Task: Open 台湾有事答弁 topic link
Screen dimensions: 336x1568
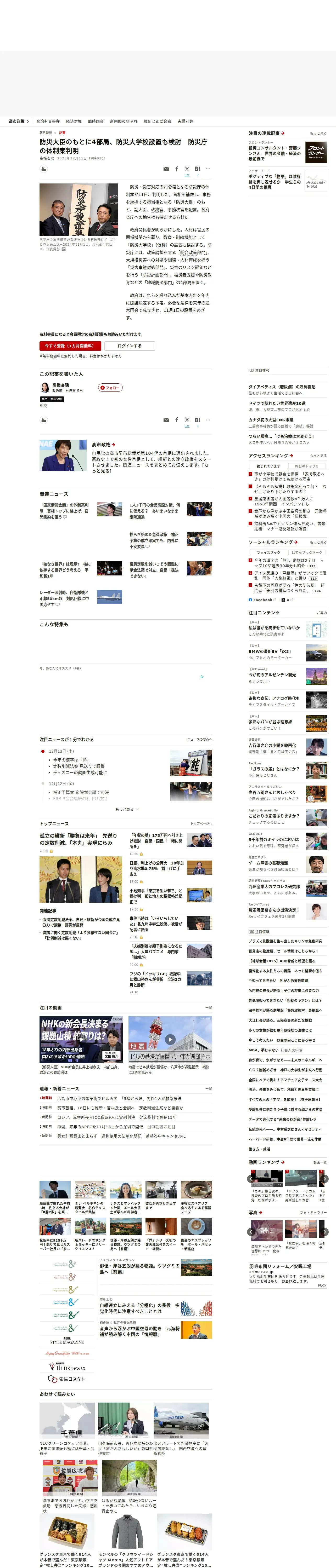Action: click(48, 121)
